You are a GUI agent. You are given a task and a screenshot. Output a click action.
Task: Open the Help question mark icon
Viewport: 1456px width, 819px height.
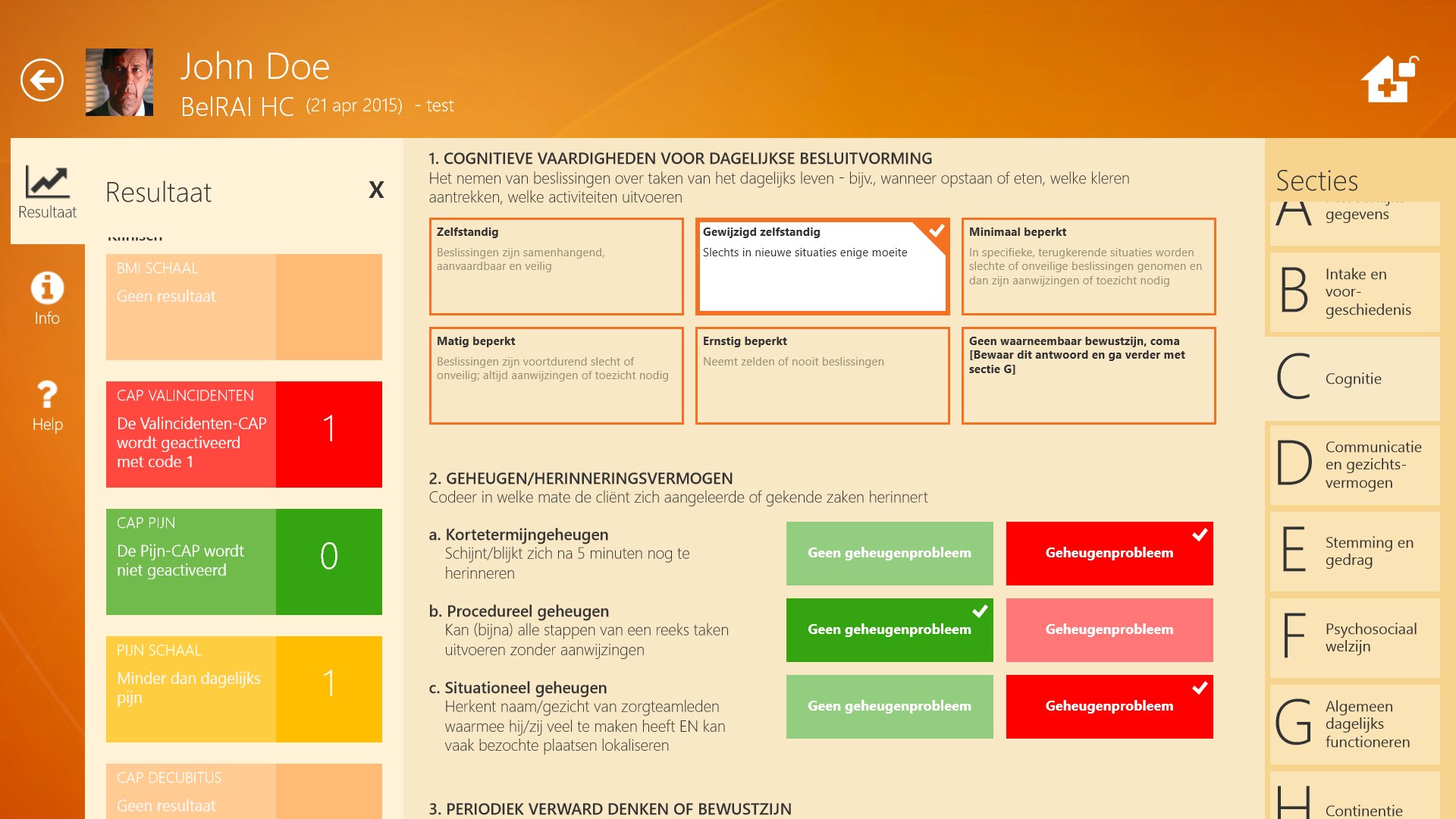(47, 405)
